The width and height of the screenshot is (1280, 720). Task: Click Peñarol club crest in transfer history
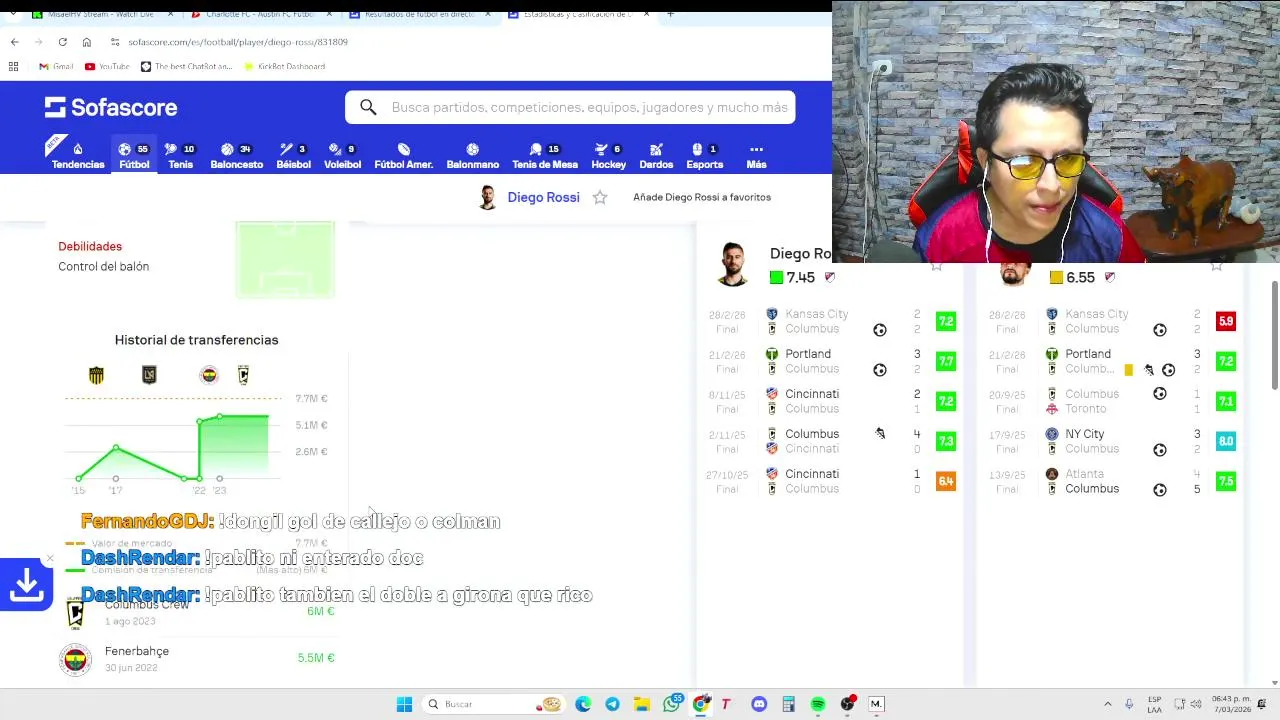pyautogui.click(x=96, y=375)
